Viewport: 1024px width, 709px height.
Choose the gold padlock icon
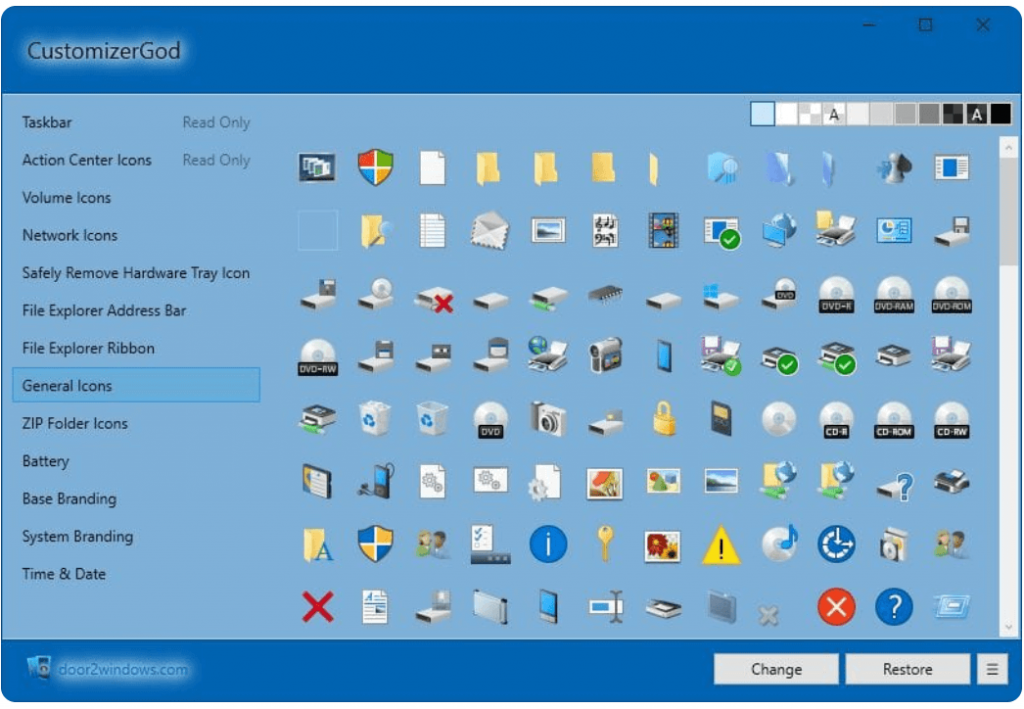tap(663, 418)
